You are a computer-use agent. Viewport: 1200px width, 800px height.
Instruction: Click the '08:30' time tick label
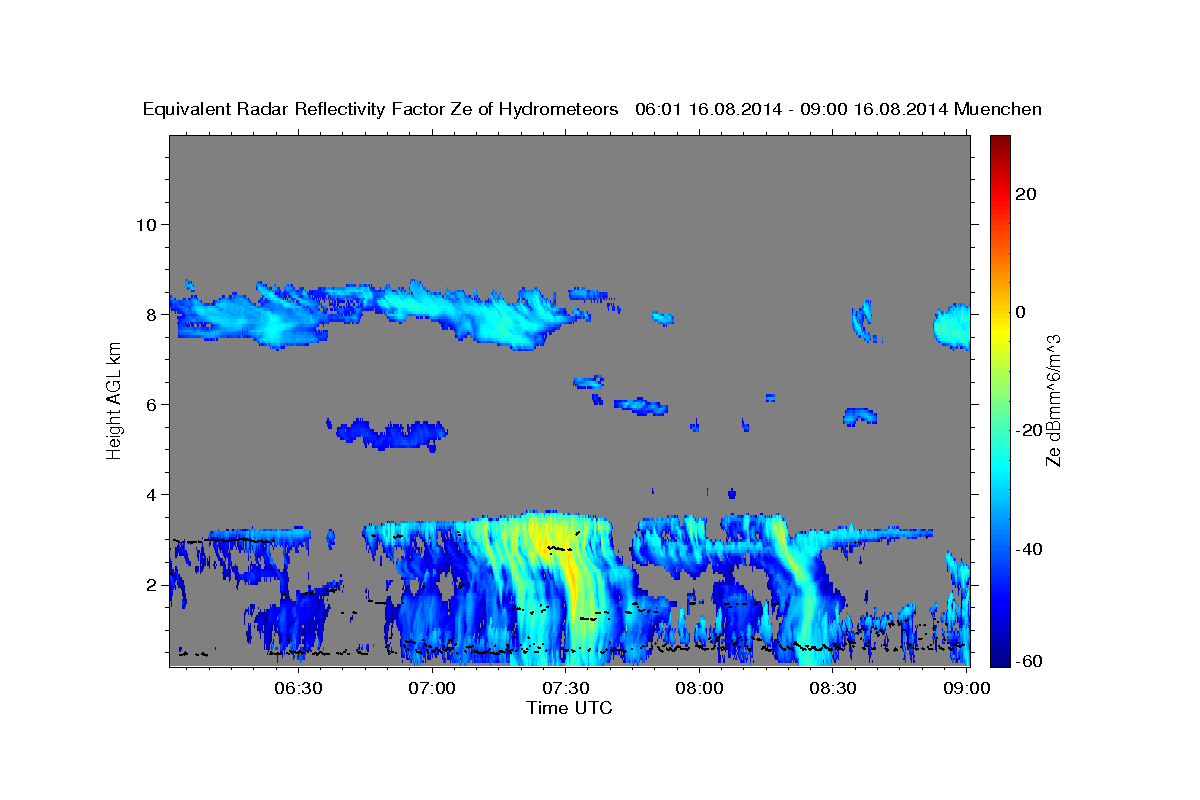[x=833, y=688]
